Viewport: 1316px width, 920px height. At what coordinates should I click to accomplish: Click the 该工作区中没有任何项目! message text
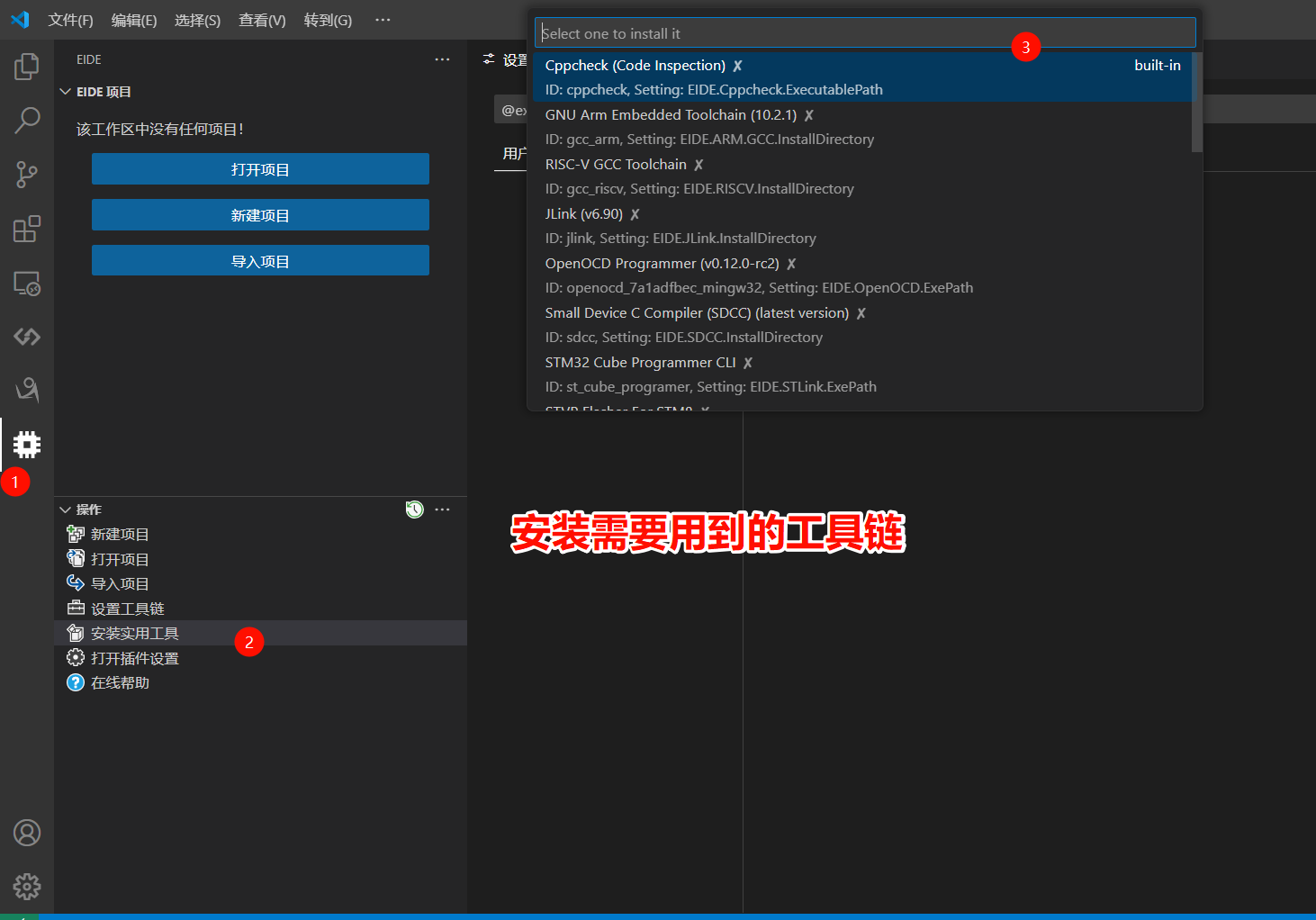click(x=160, y=129)
